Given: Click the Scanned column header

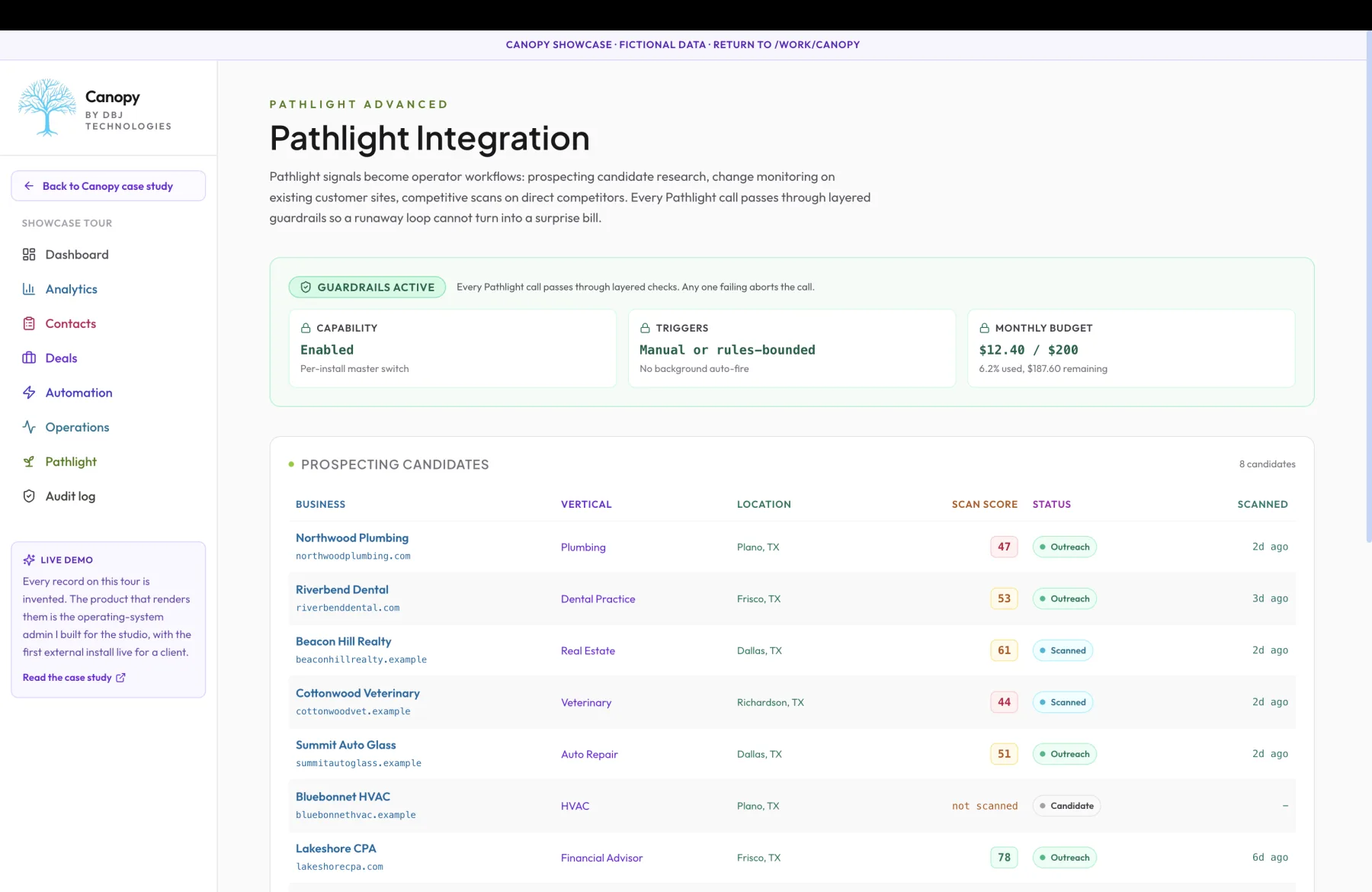Looking at the screenshot, I should [x=1262, y=505].
